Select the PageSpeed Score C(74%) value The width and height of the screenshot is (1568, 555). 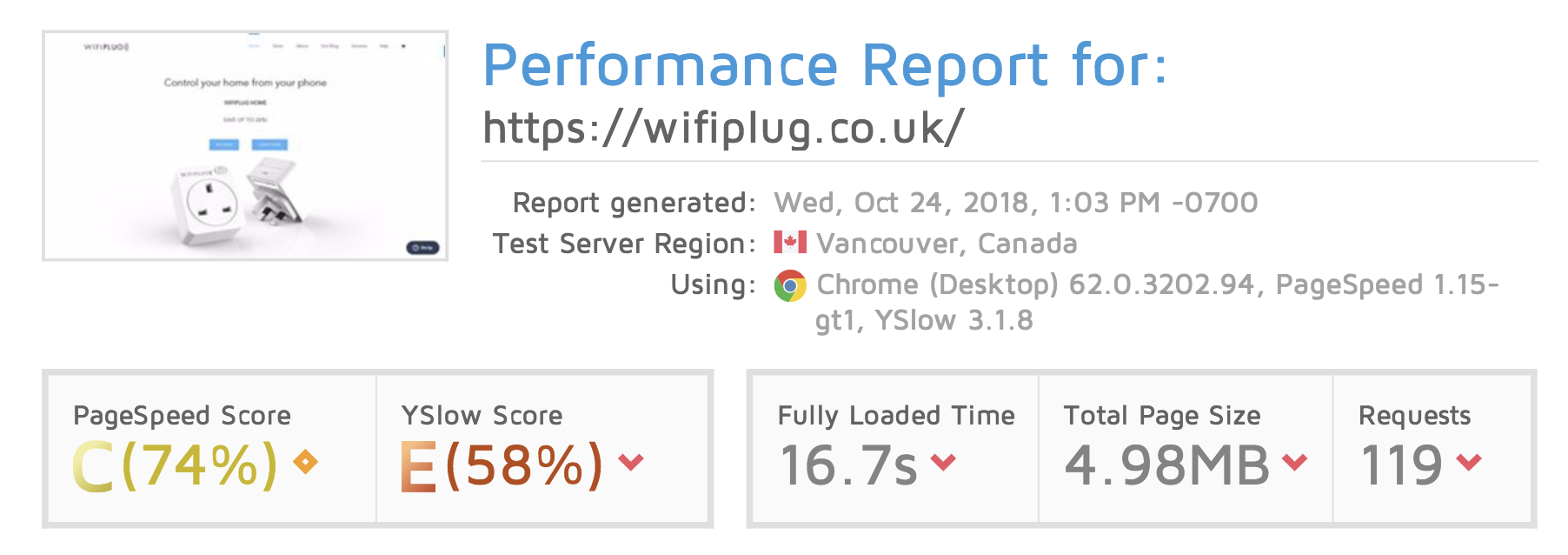pyautogui.click(x=175, y=465)
